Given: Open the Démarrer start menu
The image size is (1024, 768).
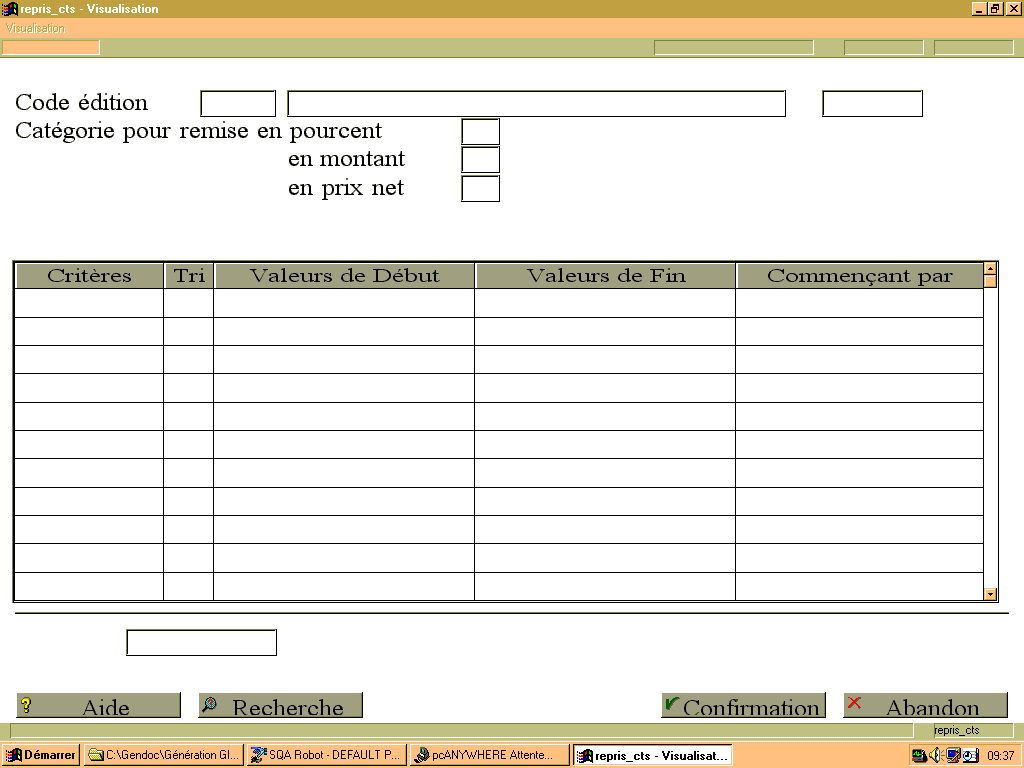Looking at the screenshot, I should (x=40, y=755).
